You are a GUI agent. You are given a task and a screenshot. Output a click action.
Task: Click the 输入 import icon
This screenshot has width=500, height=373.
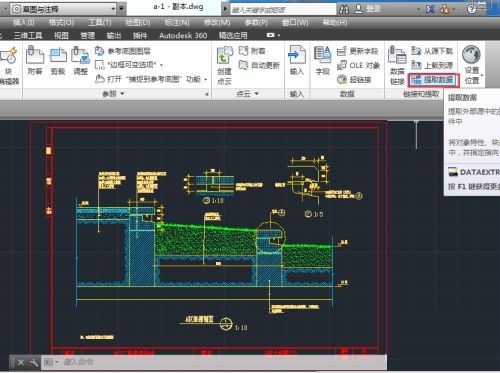(297, 61)
